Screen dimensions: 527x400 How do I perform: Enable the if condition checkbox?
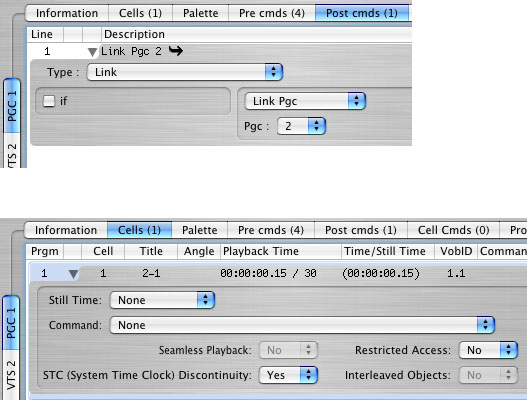pos(49,101)
